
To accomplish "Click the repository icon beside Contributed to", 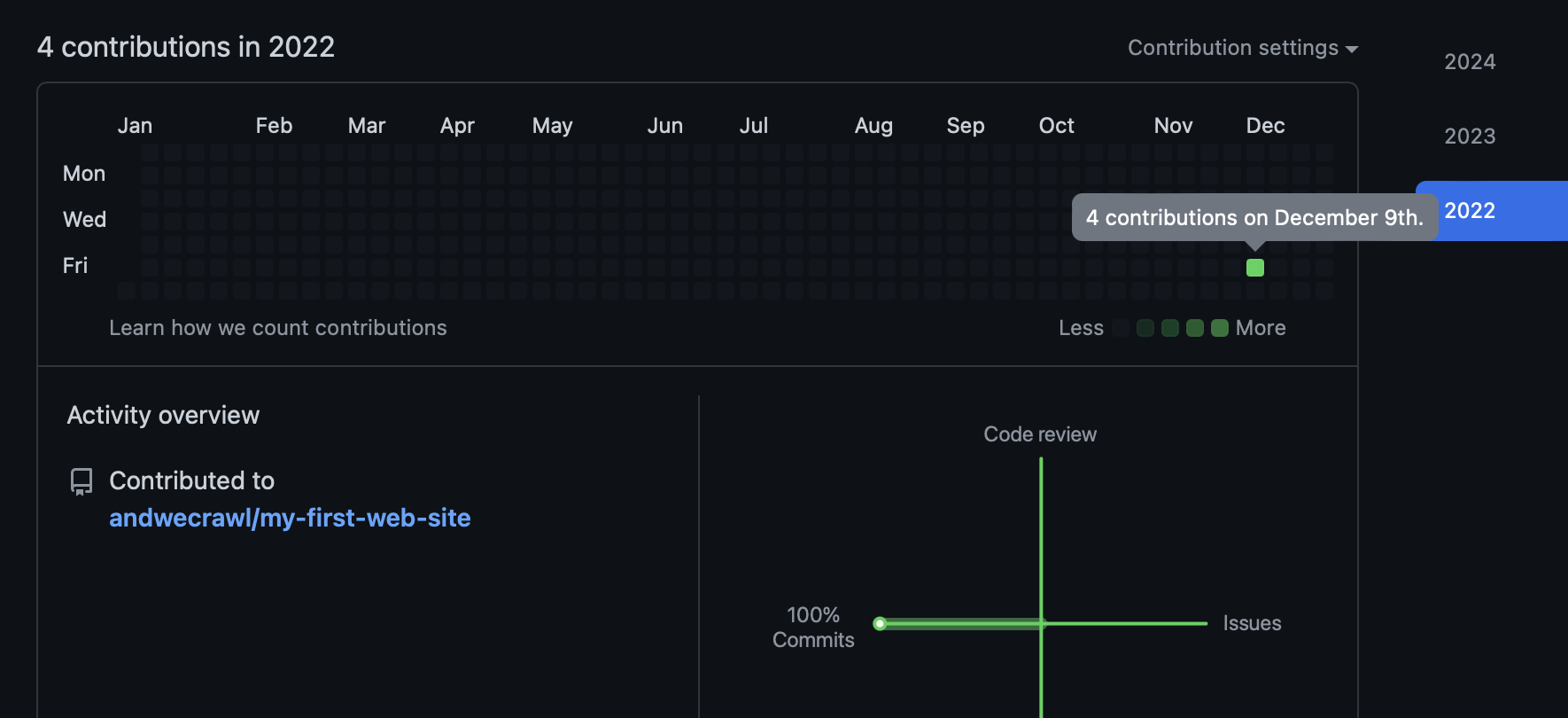I will [x=82, y=481].
